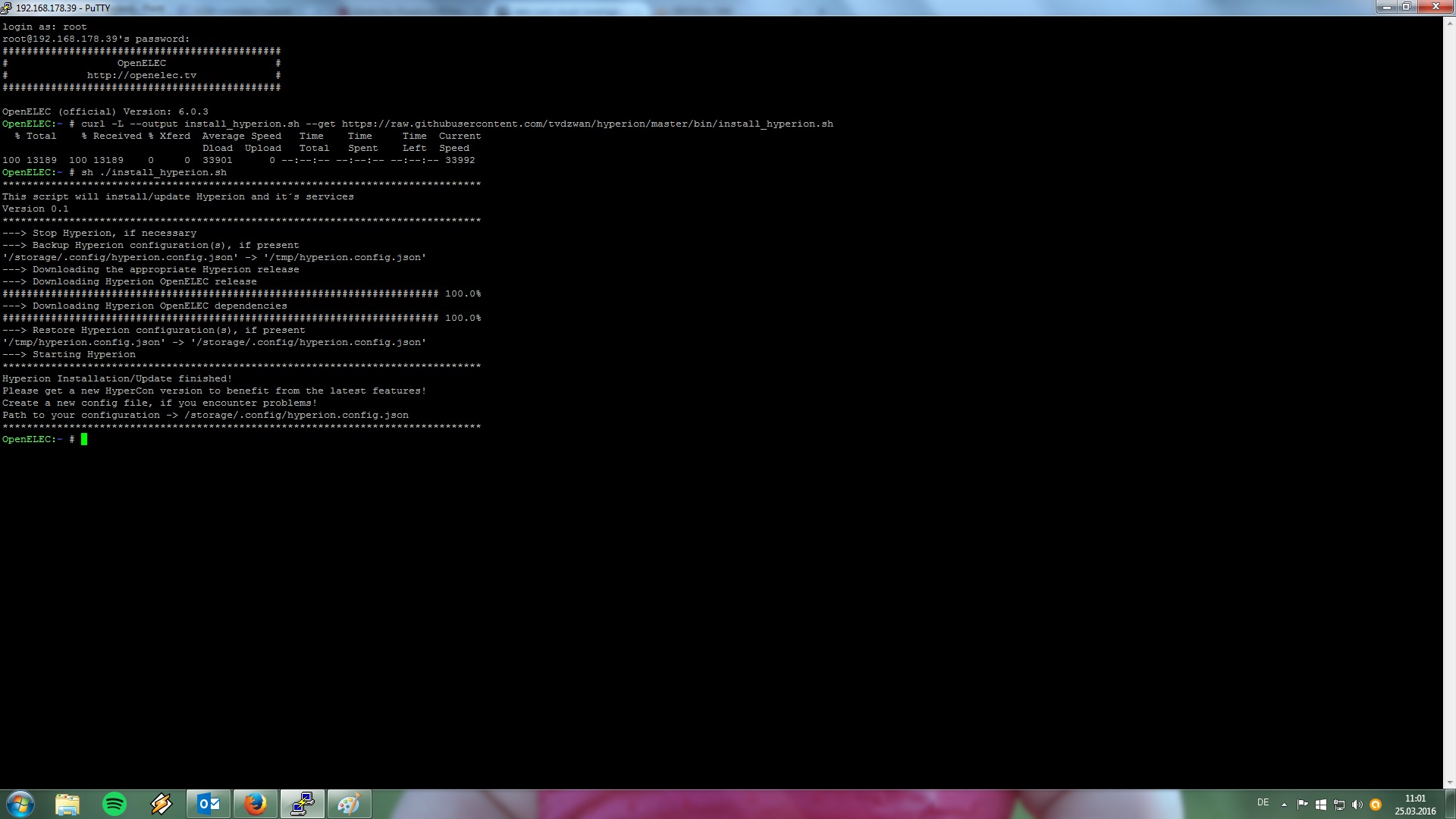Click the terminal scrollbar down arrow

click(x=1449, y=783)
